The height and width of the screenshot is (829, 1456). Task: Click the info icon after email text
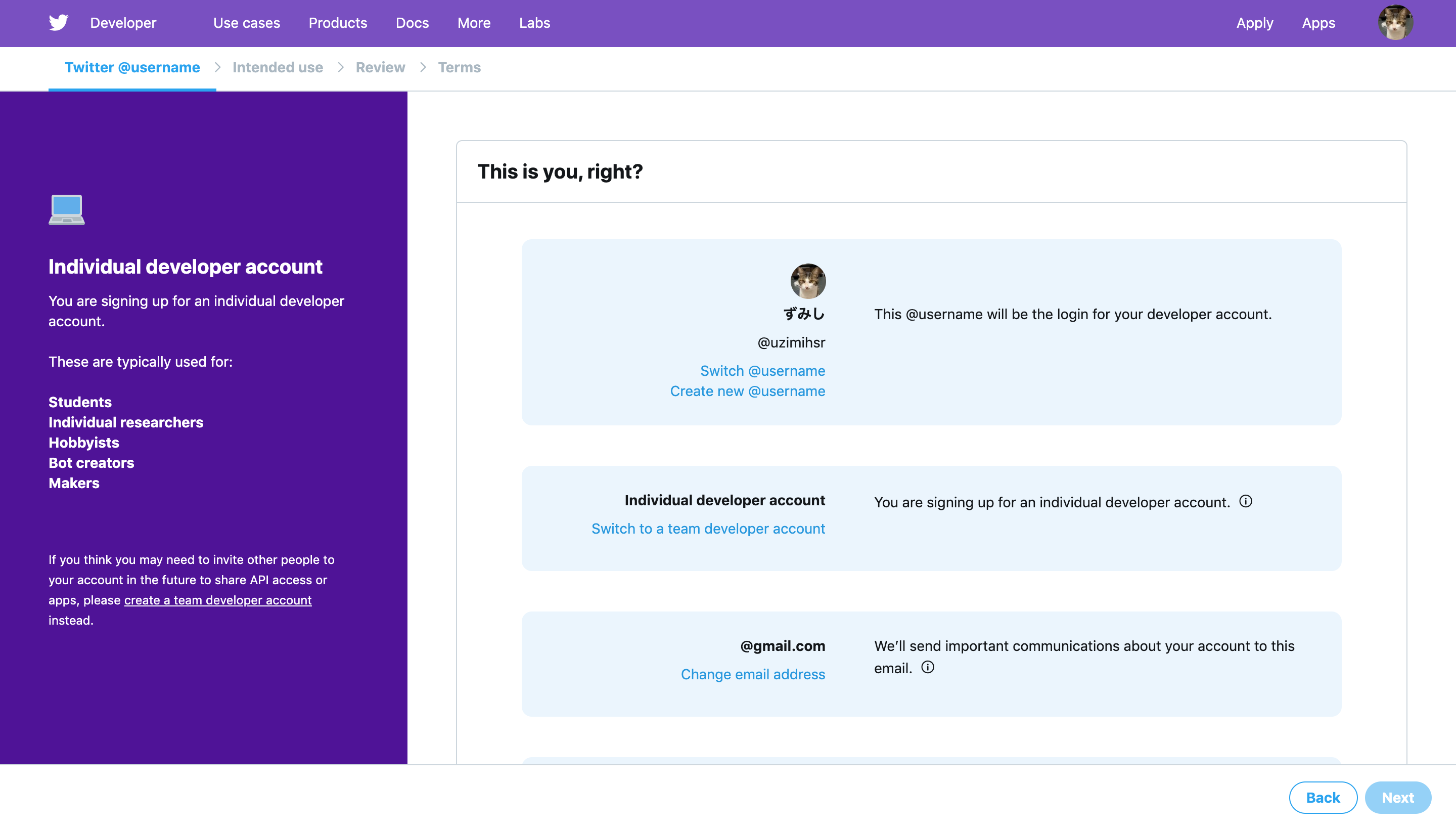coord(927,667)
